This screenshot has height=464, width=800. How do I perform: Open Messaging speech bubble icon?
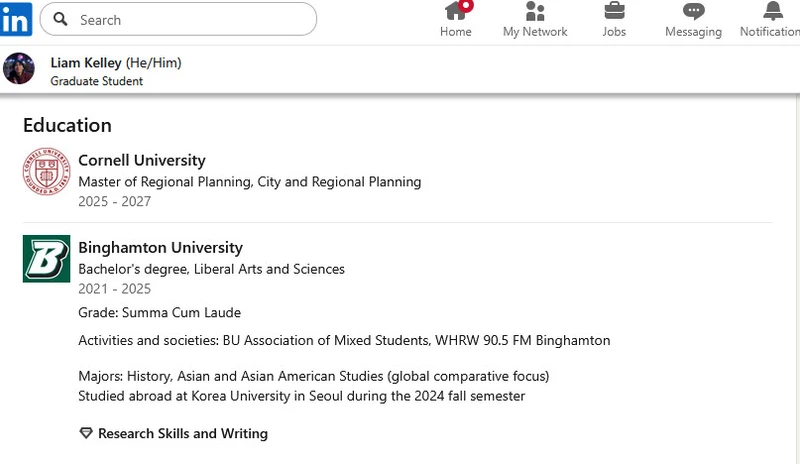(x=693, y=11)
